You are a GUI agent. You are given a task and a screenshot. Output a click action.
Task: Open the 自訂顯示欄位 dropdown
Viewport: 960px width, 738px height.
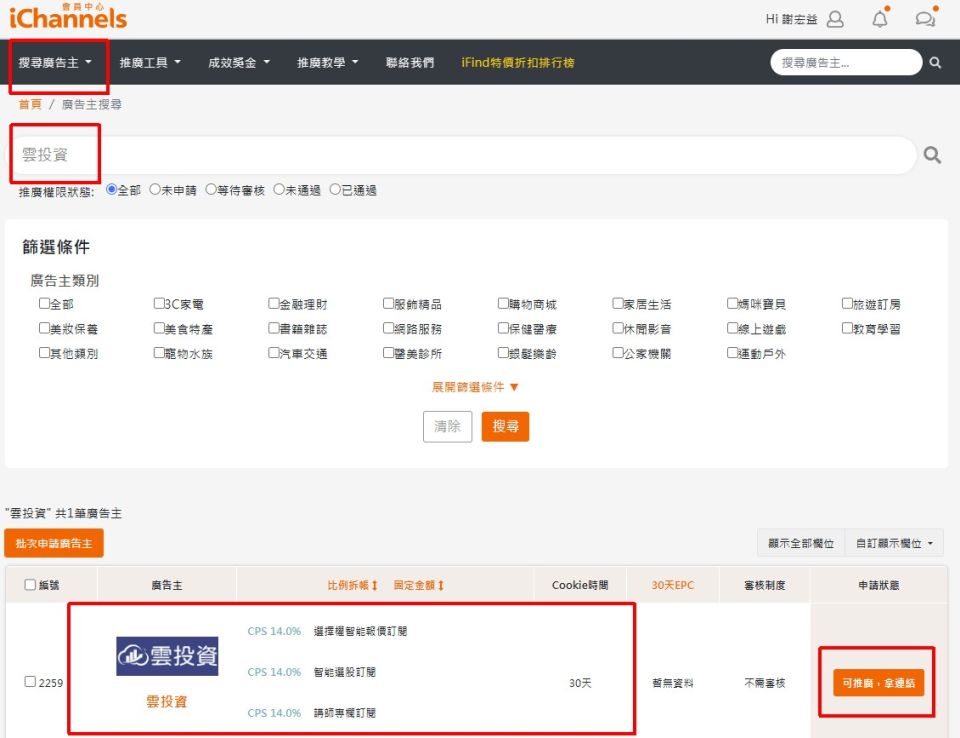tap(894, 543)
